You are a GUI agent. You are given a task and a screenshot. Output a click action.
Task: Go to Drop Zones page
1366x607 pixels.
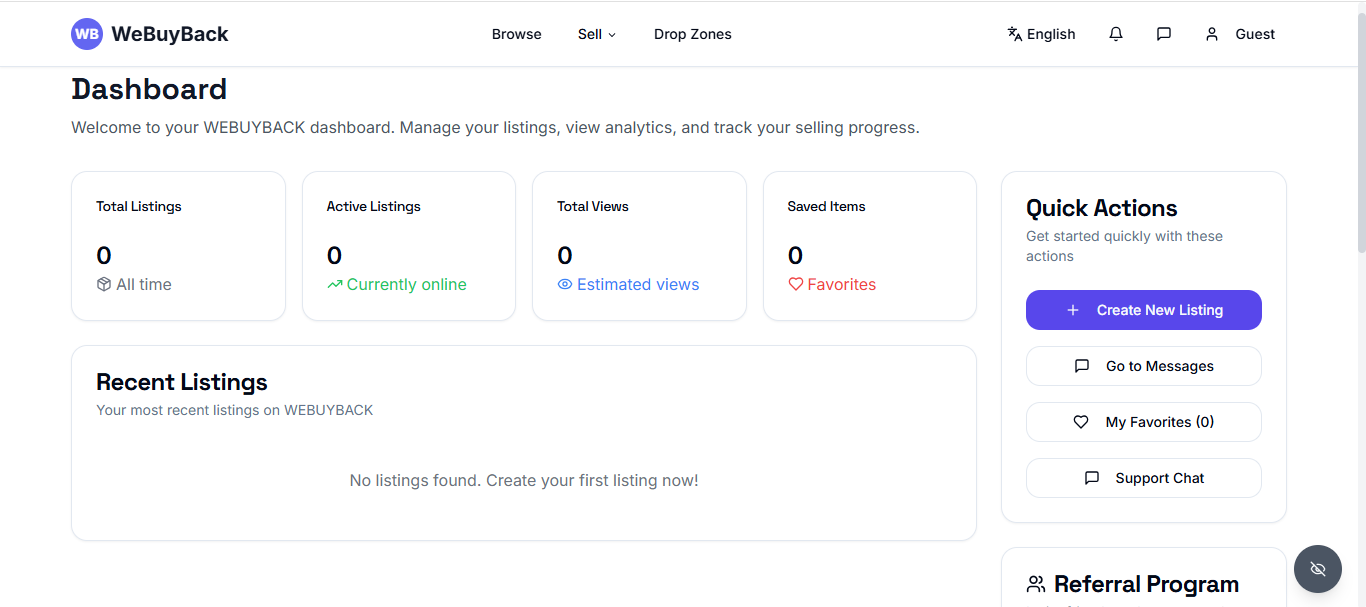coord(693,34)
